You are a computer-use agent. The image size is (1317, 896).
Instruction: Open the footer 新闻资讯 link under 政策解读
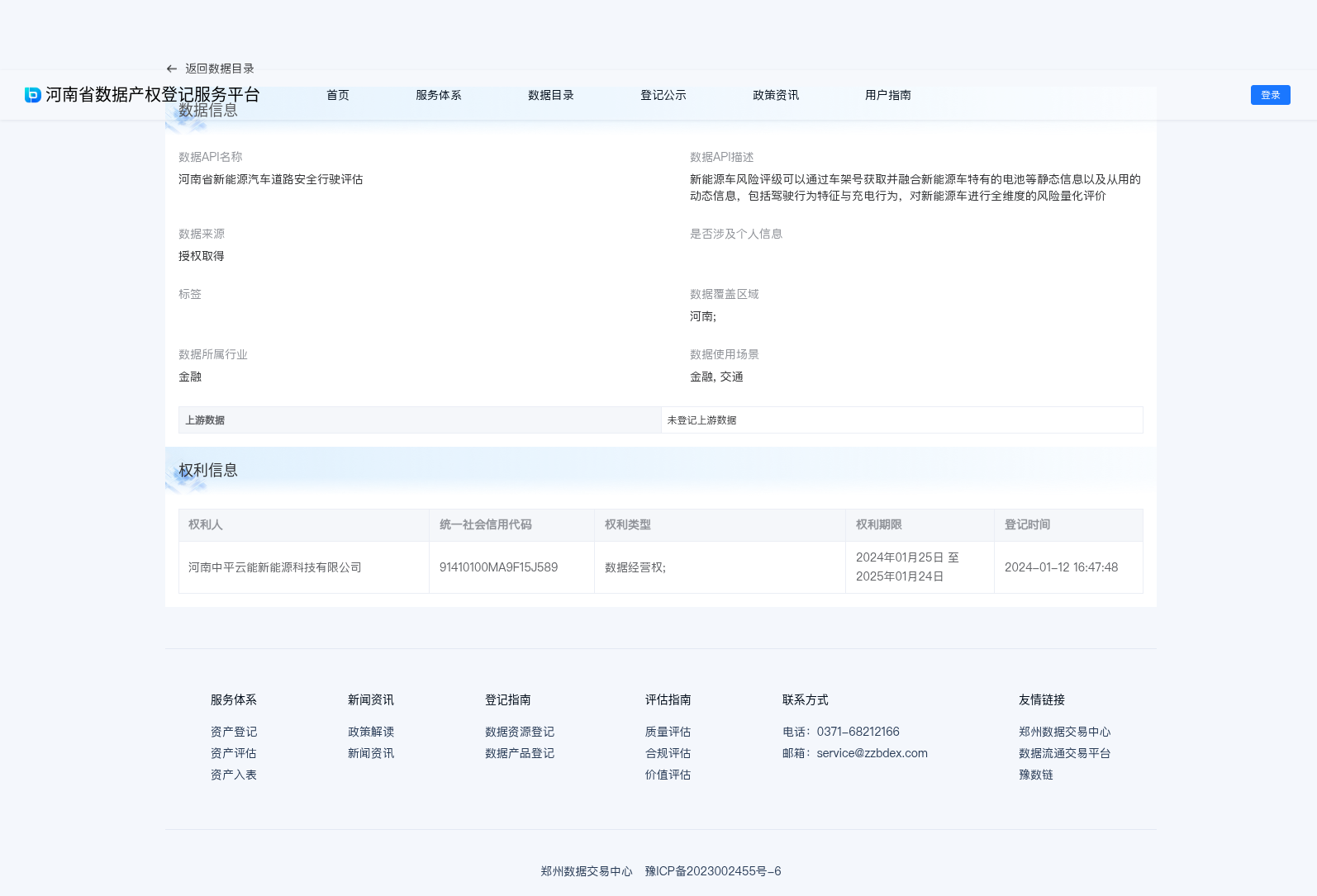pos(371,753)
